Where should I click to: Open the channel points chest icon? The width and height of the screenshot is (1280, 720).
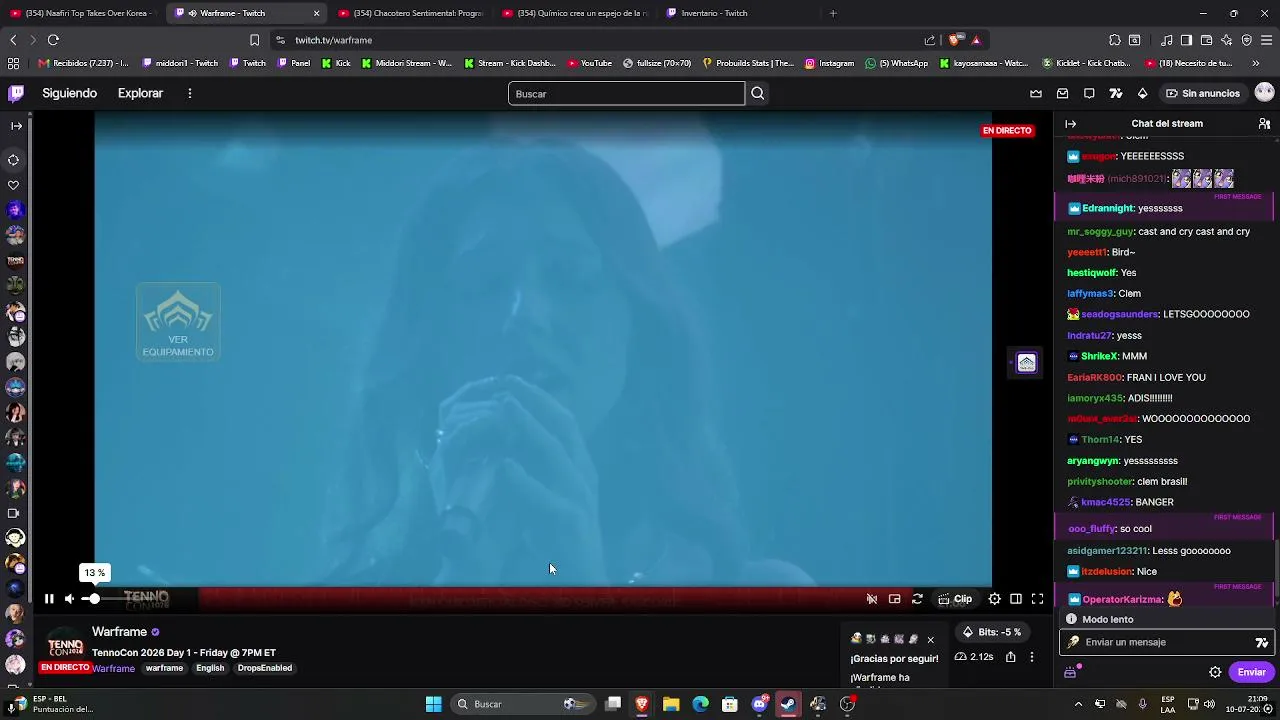coord(1070,672)
